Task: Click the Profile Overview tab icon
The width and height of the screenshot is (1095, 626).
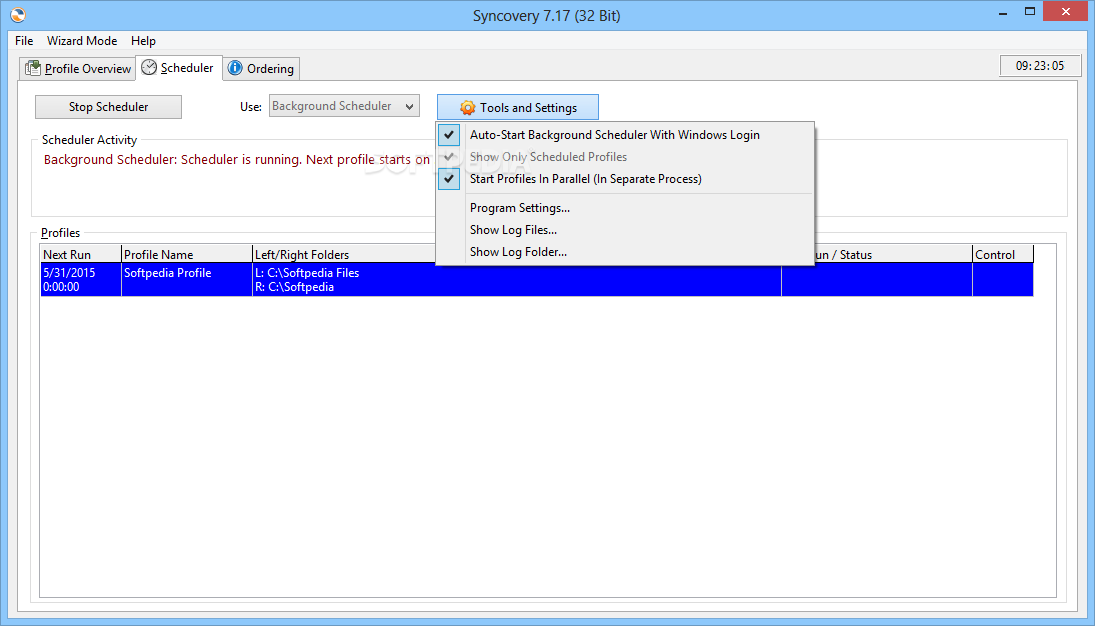Action: point(33,68)
